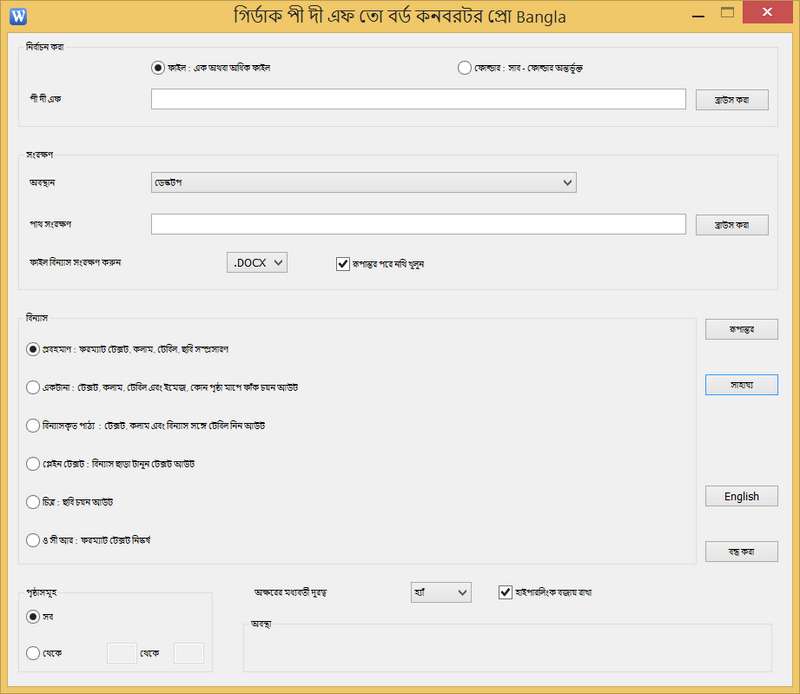Open the save location dropdown showing ডেস্কটপ
Image resolution: width=800 pixels, height=694 pixels.
click(x=363, y=182)
